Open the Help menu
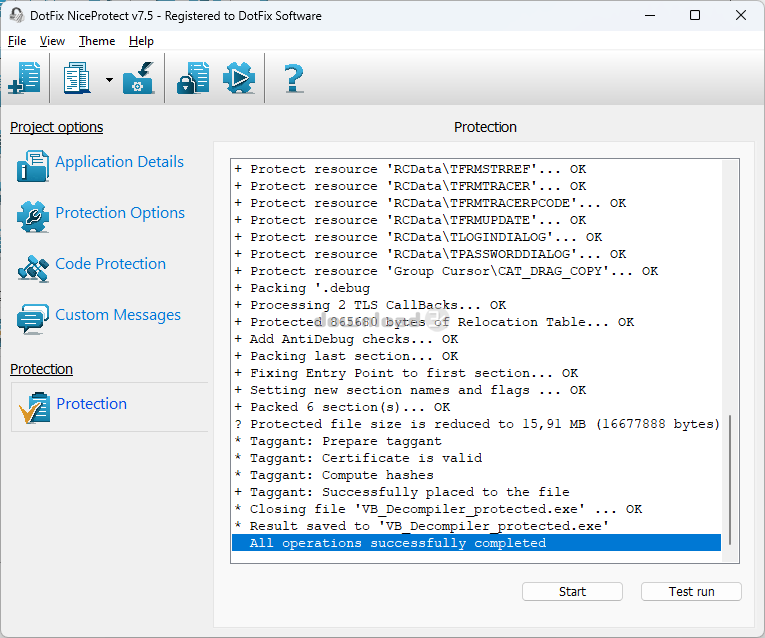Screen dimensions: 765x638 tap(141, 41)
